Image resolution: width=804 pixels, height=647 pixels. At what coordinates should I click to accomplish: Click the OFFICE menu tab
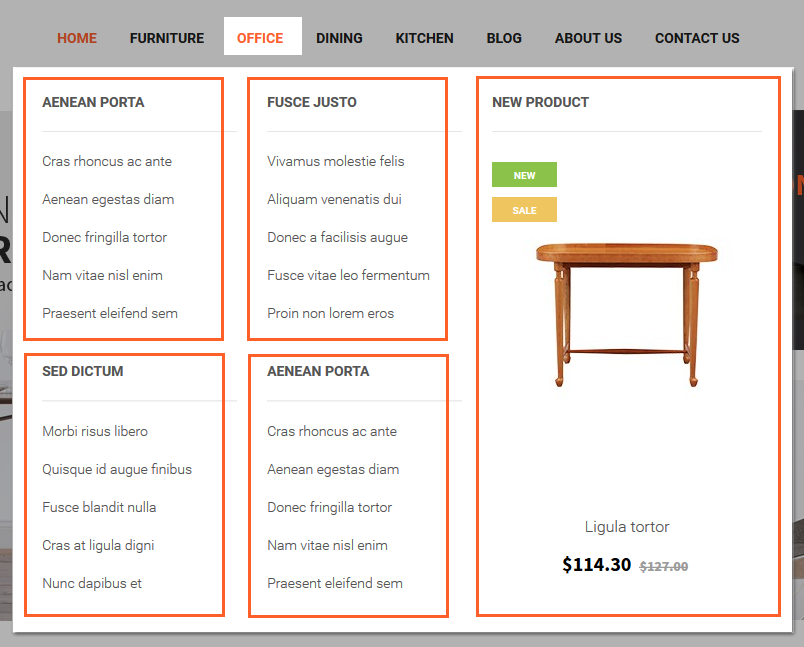point(263,36)
